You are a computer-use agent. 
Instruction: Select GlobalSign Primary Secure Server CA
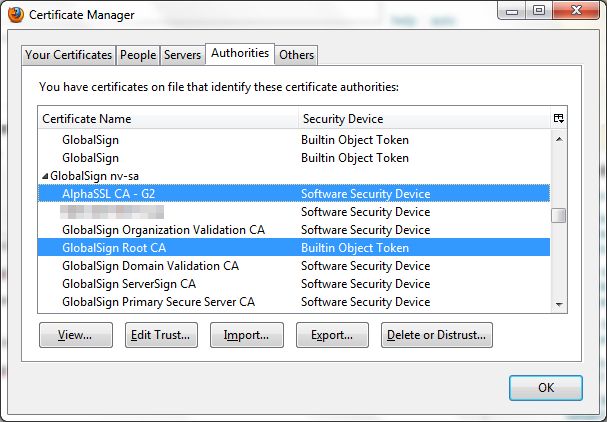pyautogui.click(x=294, y=302)
